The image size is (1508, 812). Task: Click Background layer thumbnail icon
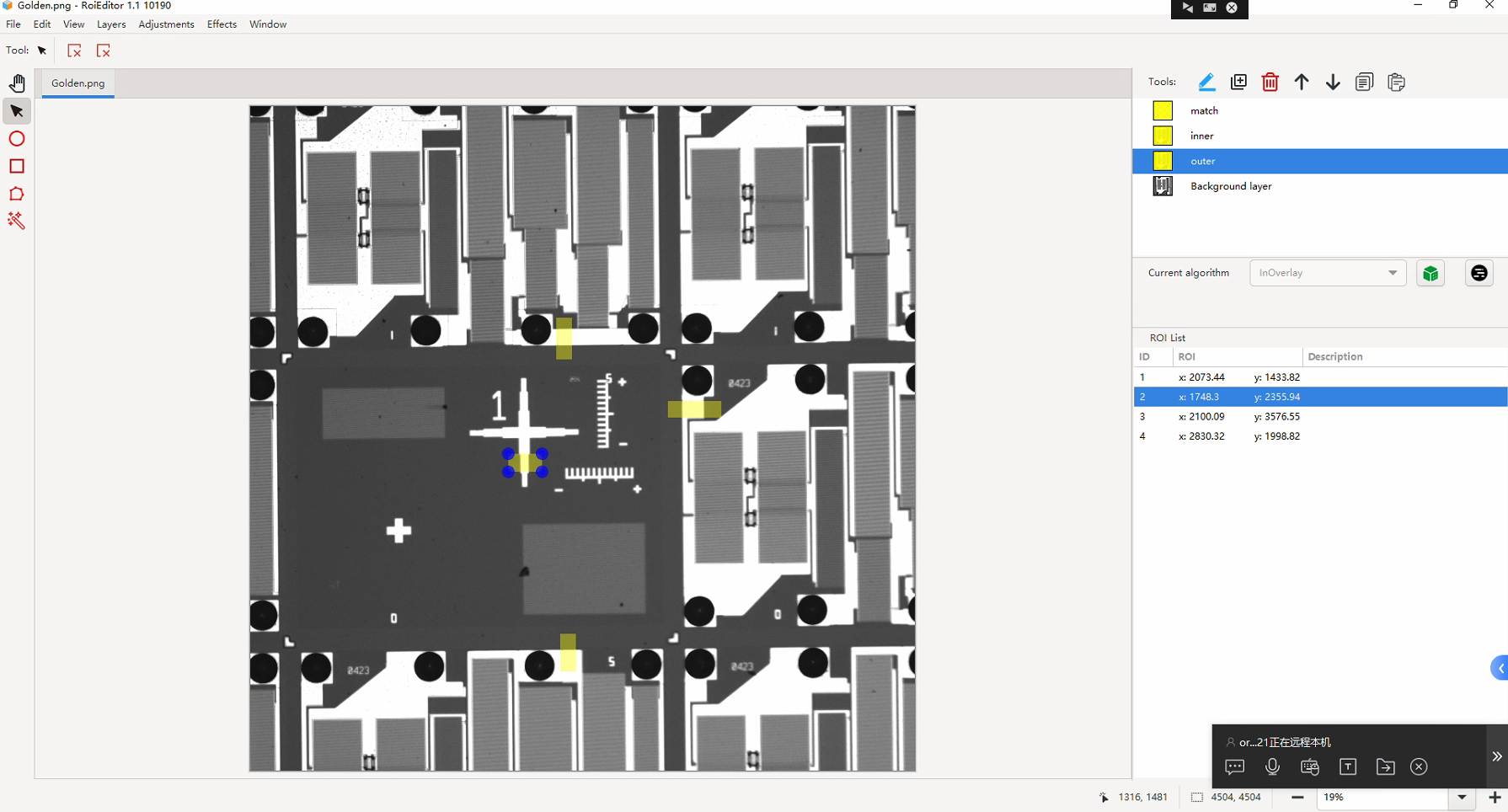(1163, 186)
